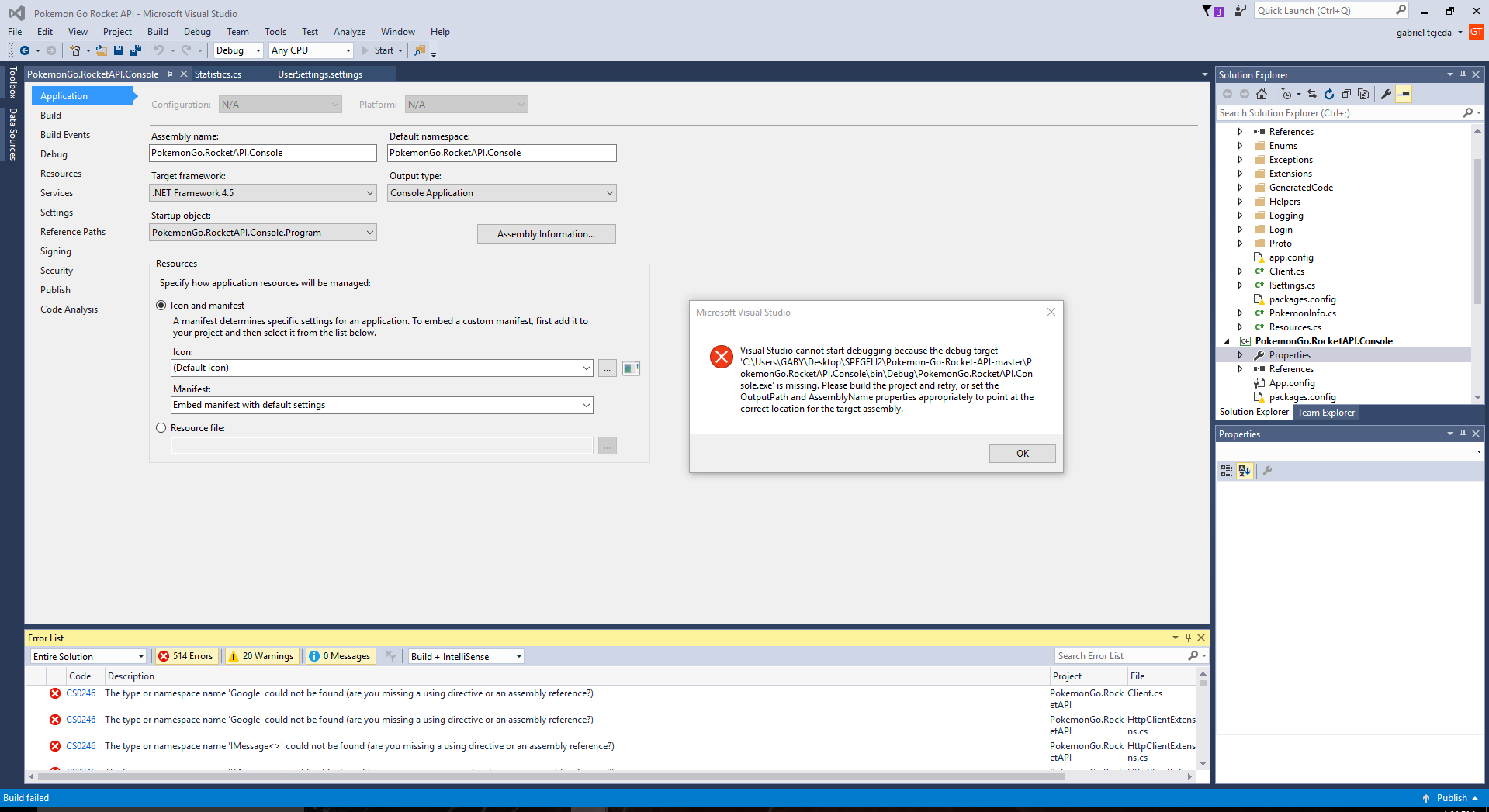Click the Solution Explorer Properties wrench icon
1489x812 pixels.
[1387, 94]
